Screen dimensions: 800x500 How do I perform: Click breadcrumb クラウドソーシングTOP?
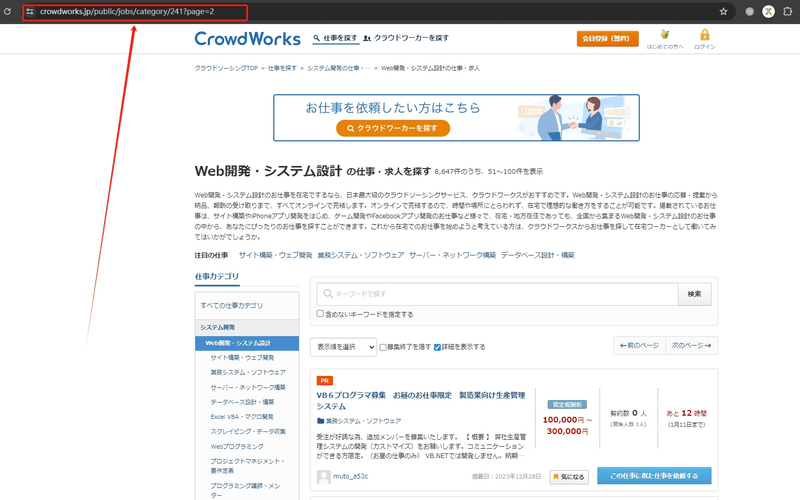pyautogui.click(x=226, y=68)
